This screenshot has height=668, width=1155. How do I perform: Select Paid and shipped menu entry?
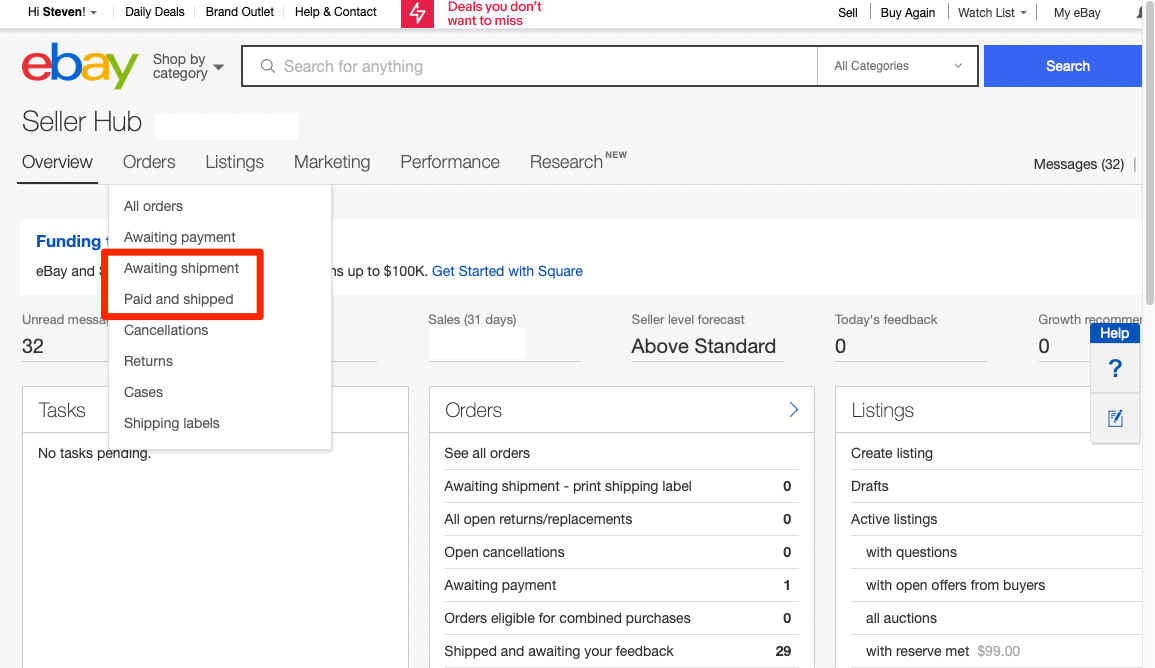point(178,299)
